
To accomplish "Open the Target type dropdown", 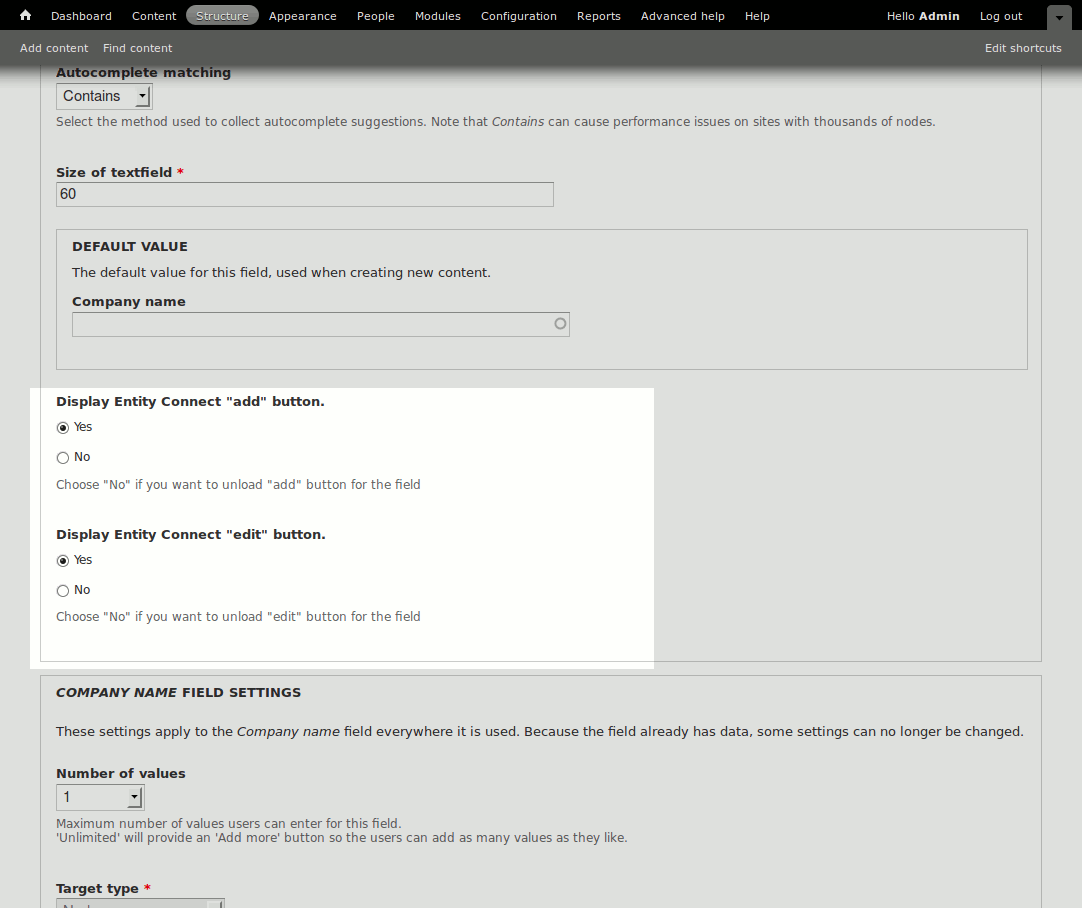I will click(x=140, y=903).
